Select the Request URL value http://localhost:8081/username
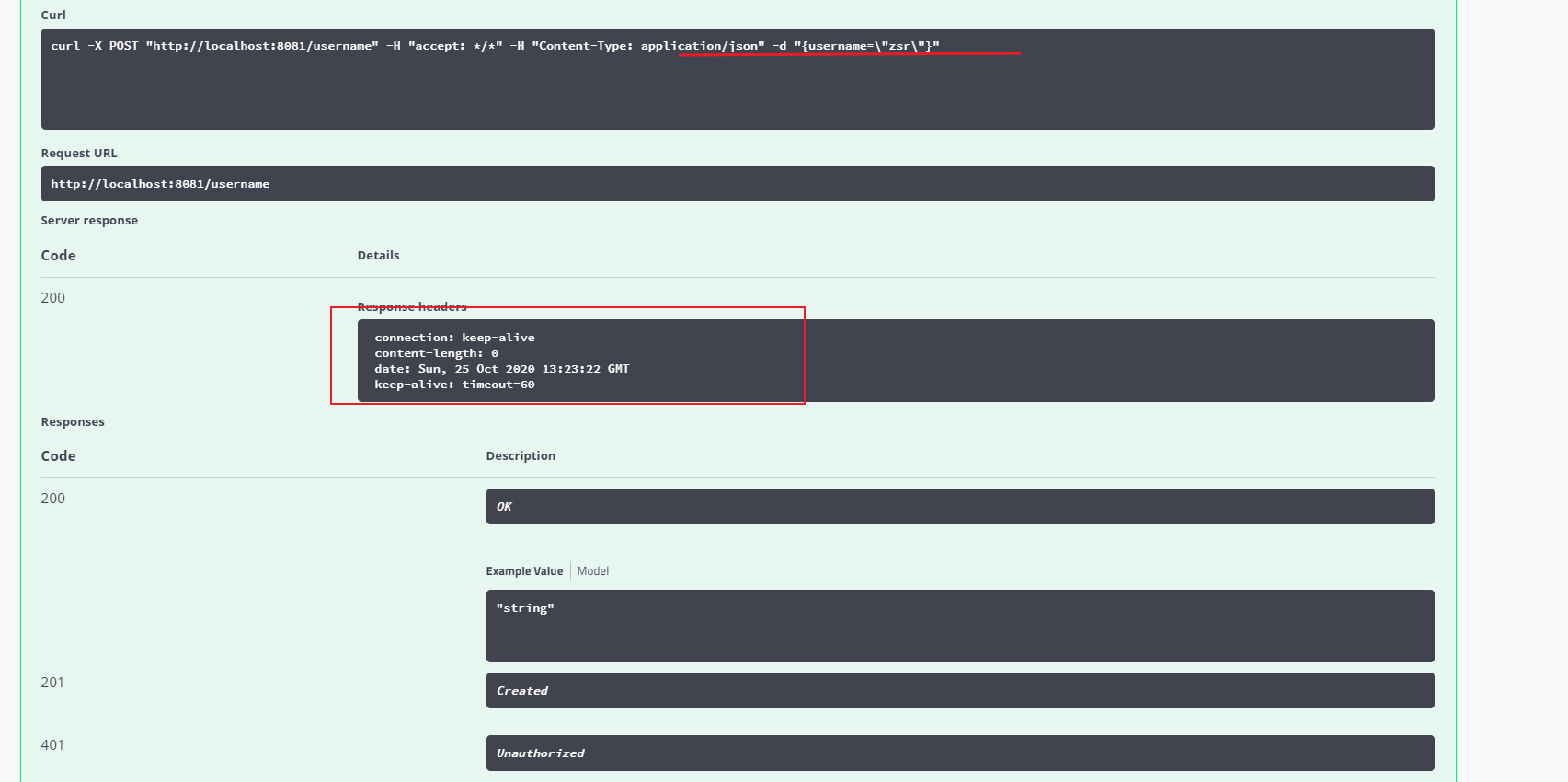This screenshot has height=782, width=1568. (x=160, y=184)
